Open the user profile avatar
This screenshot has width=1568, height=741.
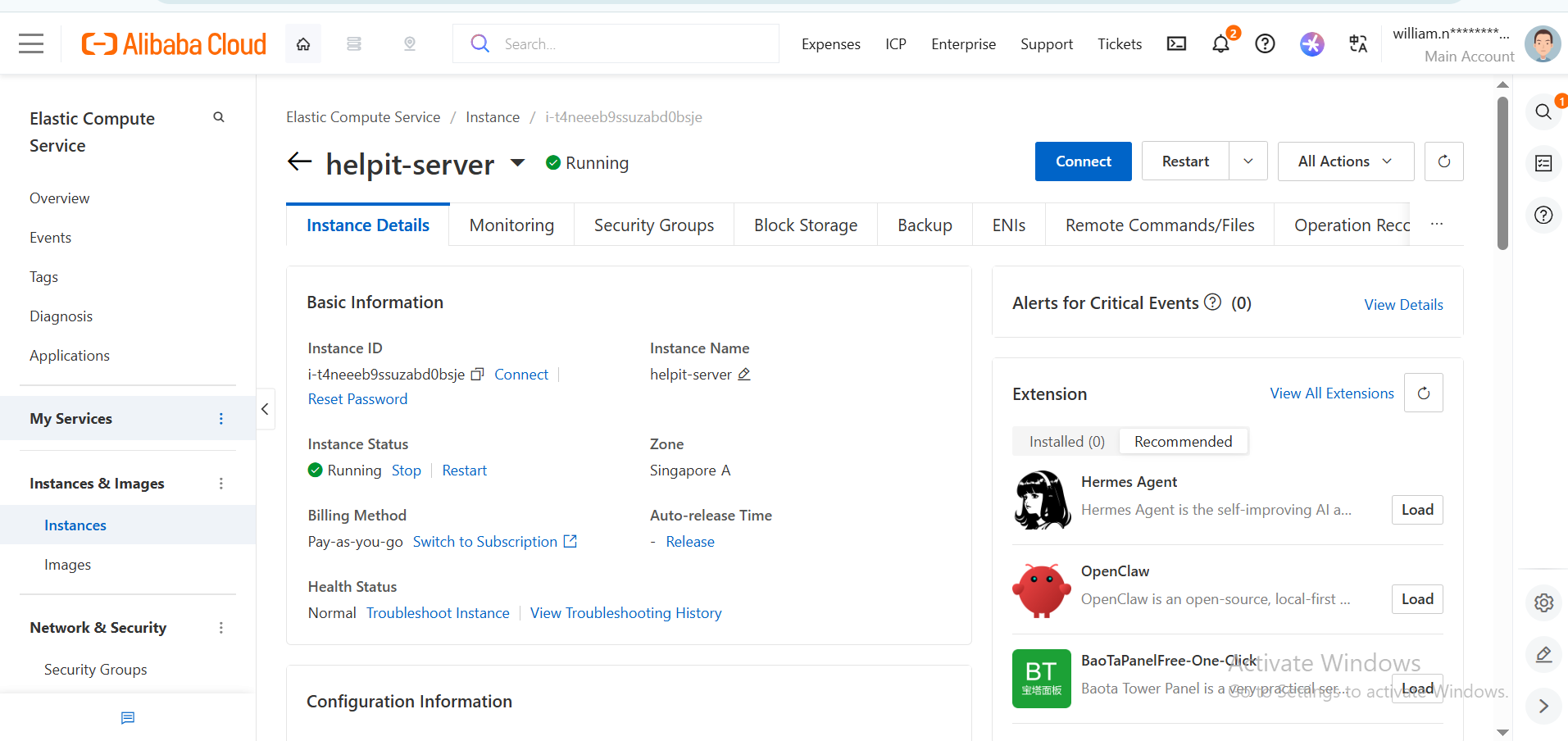pos(1543,43)
